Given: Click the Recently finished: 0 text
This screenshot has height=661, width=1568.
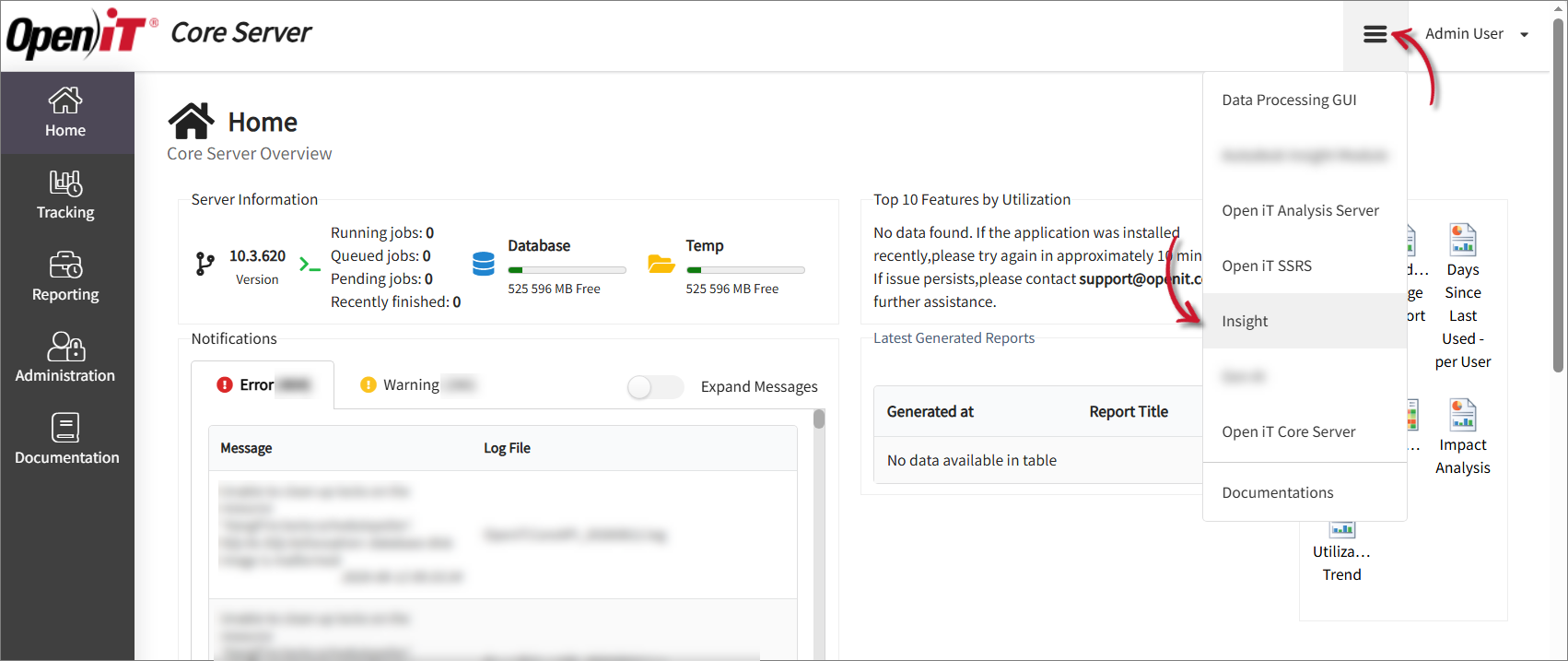Looking at the screenshot, I should pyautogui.click(x=396, y=301).
